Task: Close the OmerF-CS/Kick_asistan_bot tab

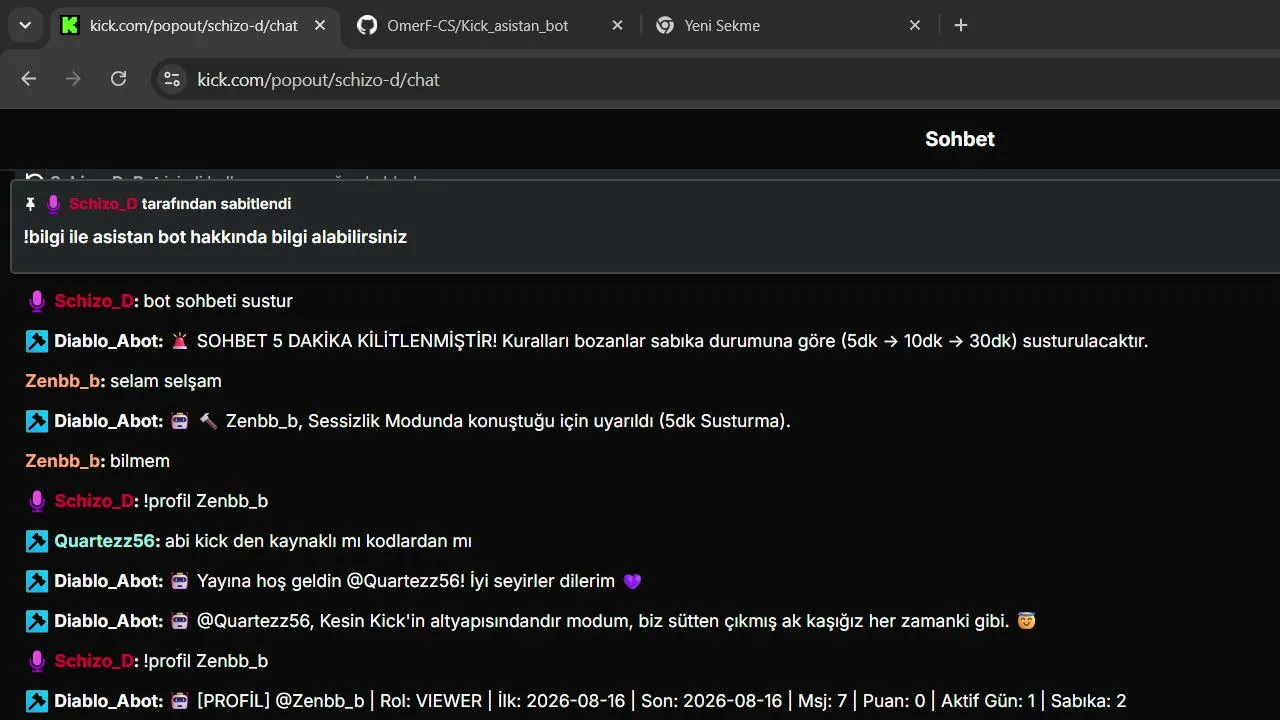Action: [x=618, y=25]
